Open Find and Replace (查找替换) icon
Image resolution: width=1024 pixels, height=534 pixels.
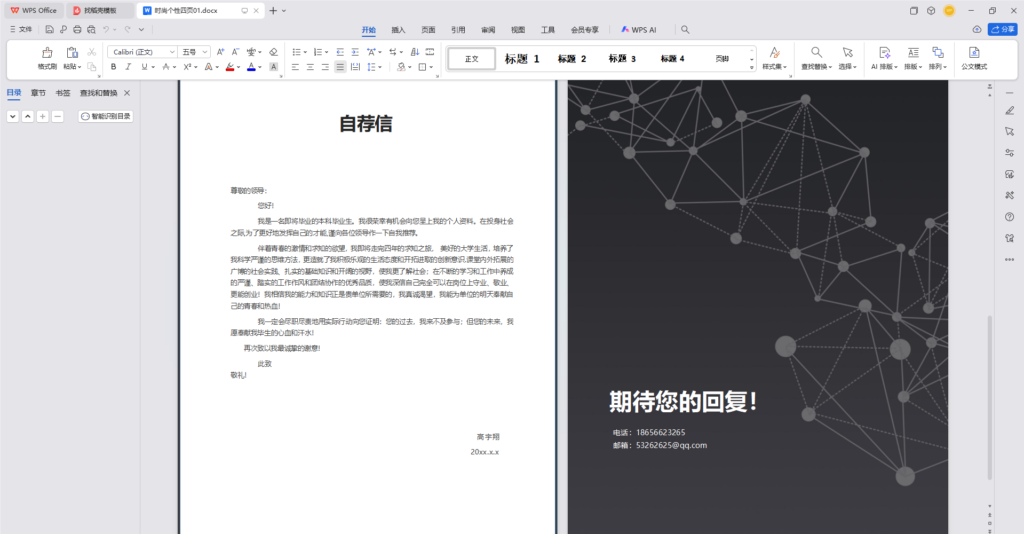pyautogui.click(x=816, y=52)
